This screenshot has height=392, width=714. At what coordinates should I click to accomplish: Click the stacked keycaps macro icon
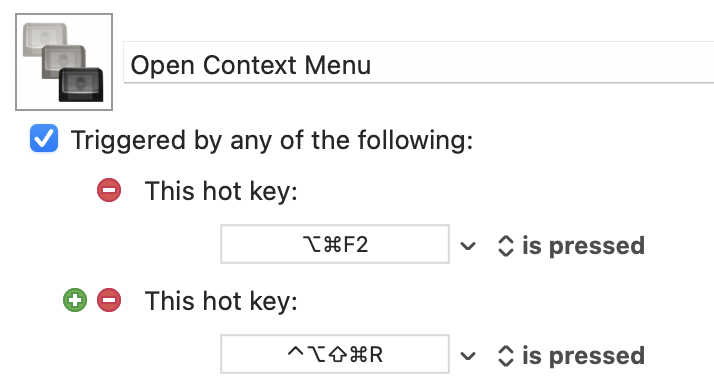point(64,62)
